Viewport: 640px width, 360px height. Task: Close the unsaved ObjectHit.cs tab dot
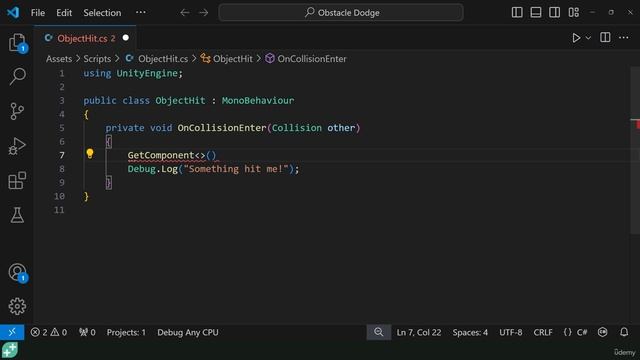coord(126,38)
